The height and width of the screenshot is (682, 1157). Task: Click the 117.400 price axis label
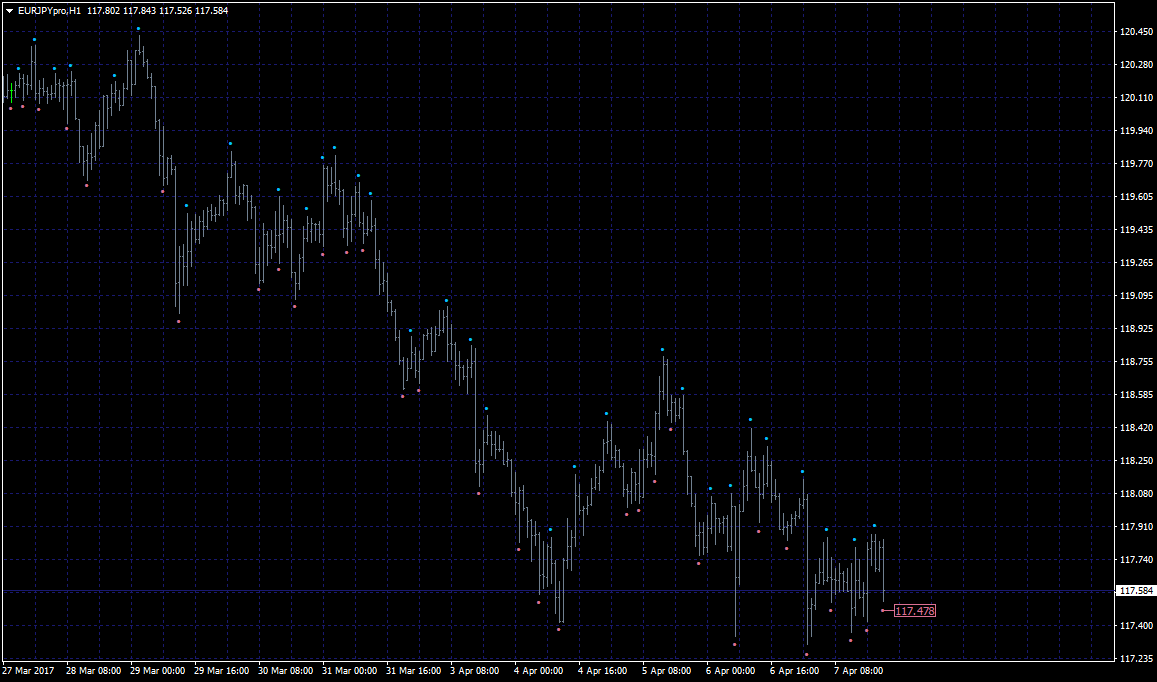click(x=1136, y=626)
